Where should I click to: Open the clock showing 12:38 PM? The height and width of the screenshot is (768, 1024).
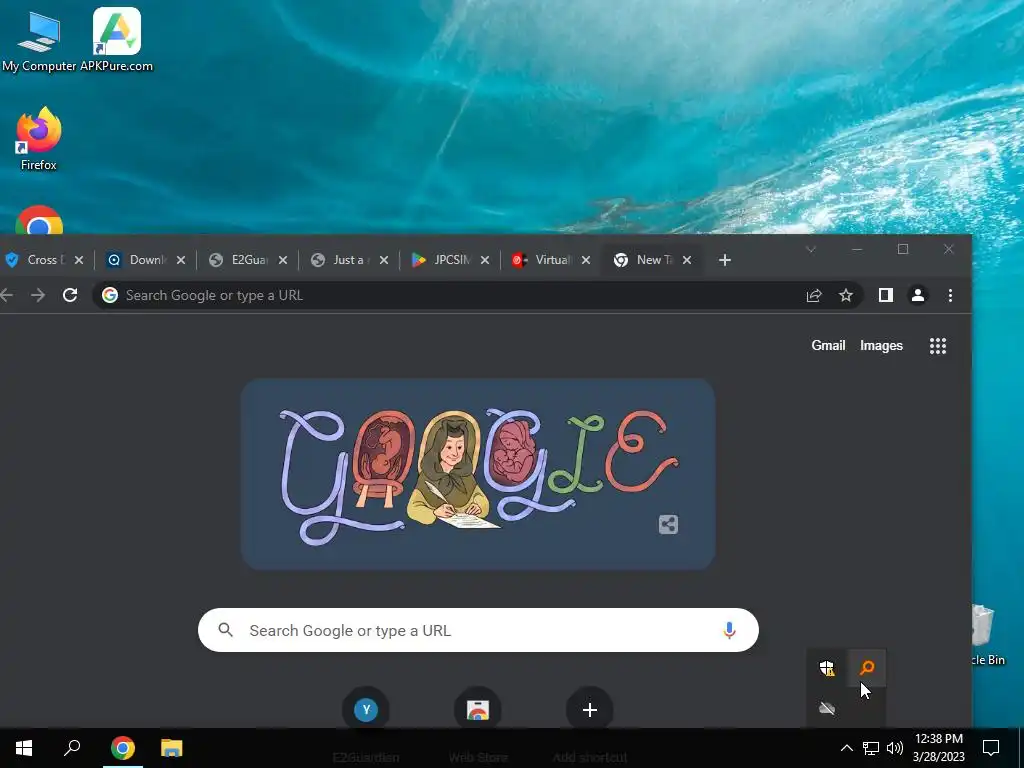tap(938, 748)
